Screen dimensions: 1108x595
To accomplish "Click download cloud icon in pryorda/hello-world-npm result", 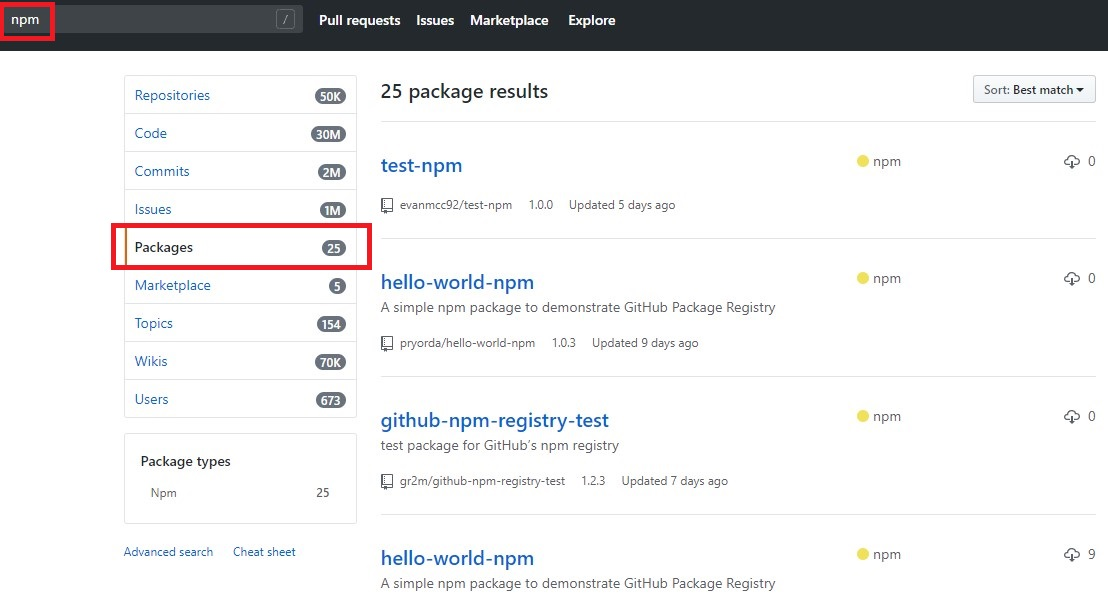I will tap(1071, 279).
